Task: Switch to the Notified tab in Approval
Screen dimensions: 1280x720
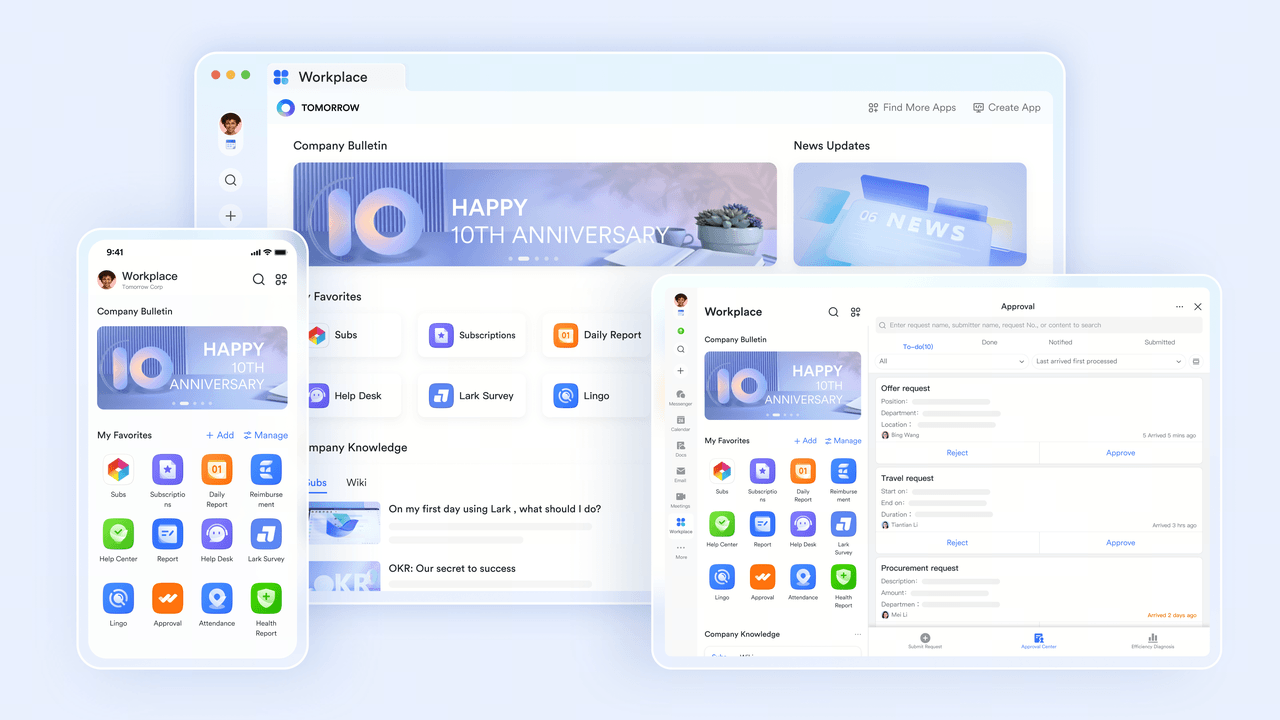Action: (1060, 342)
